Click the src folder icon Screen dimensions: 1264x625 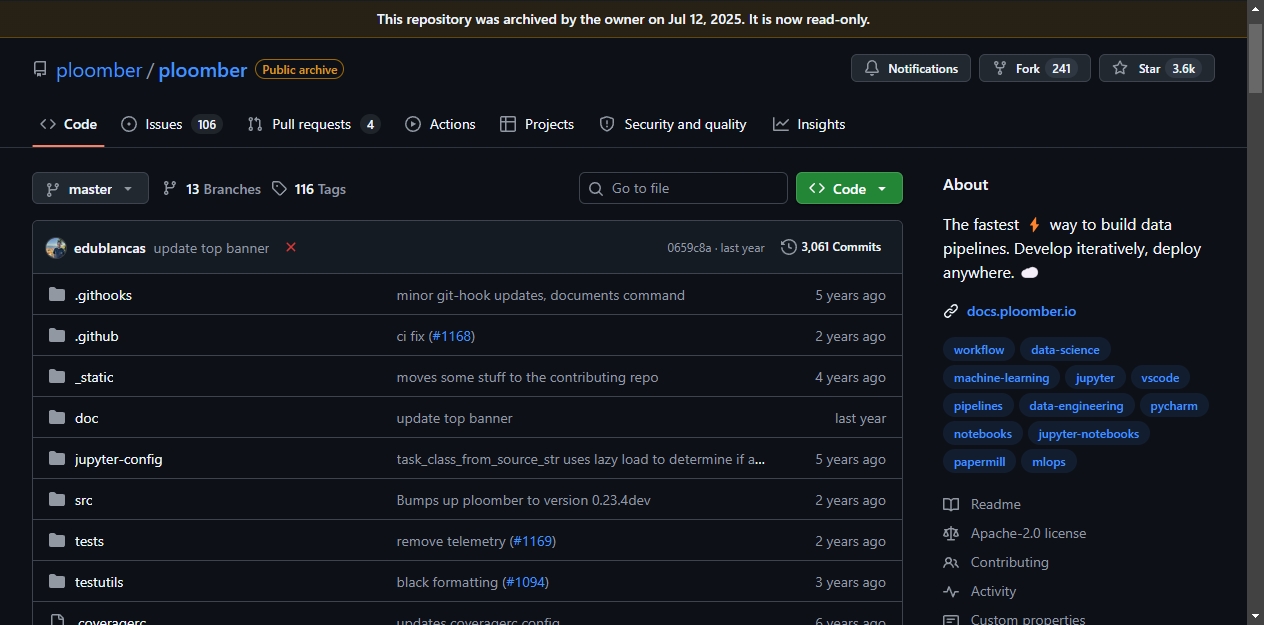pos(57,500)
